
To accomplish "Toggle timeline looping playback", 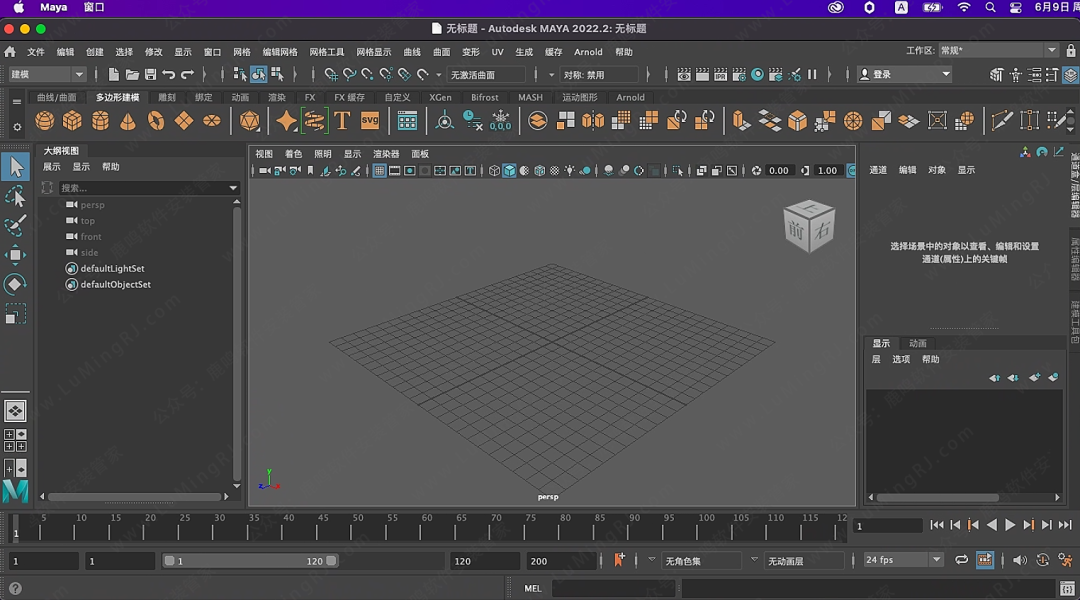I will coord(961,561).
